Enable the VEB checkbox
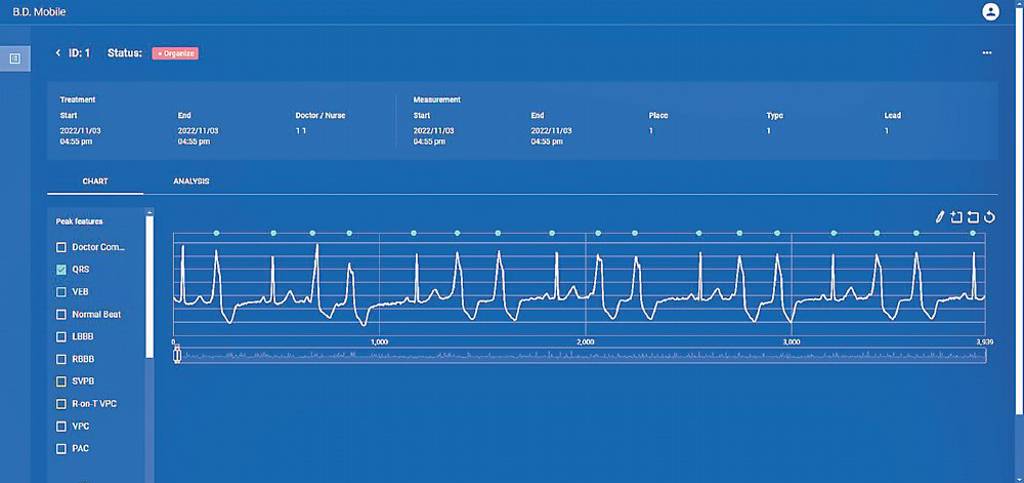 coord(61,292)
